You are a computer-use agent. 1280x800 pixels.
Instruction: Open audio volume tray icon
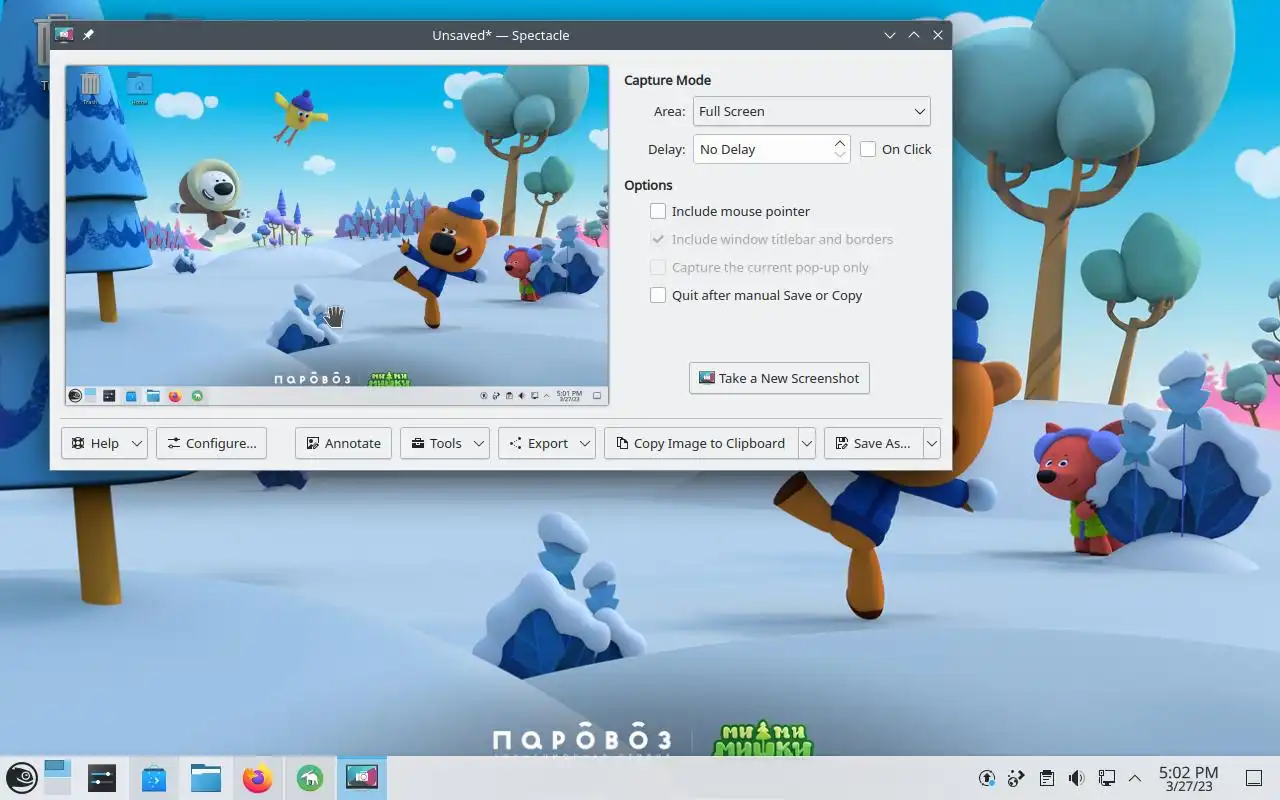click(x=1076, y=778)
